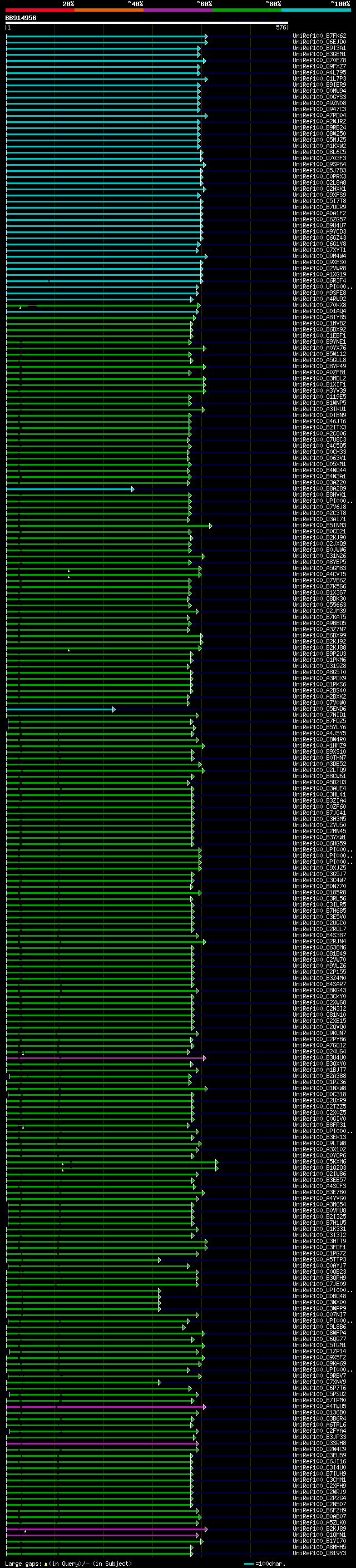Select label UniRef100_C6JI16
Viewport: 356px width, 1568px height.
tap(319, 1461)
